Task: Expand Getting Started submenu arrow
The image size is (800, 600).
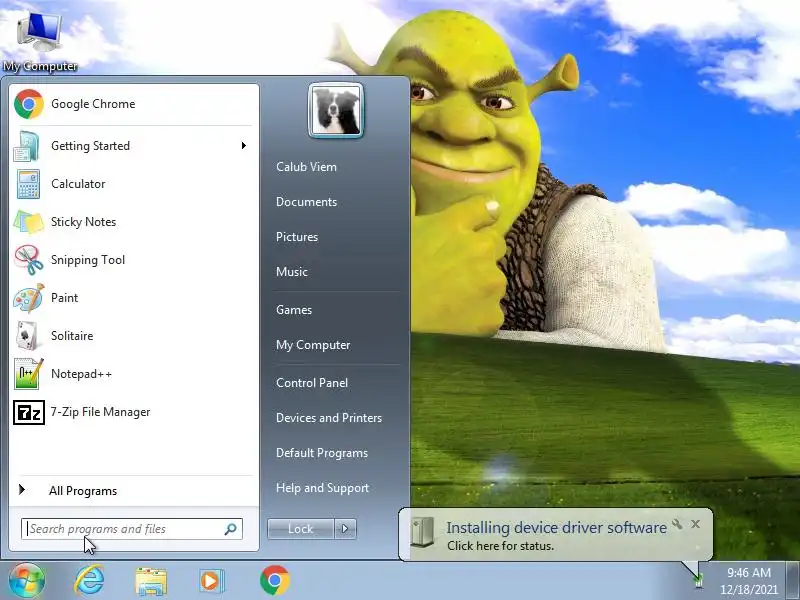Action: click(x=244, y=146)
